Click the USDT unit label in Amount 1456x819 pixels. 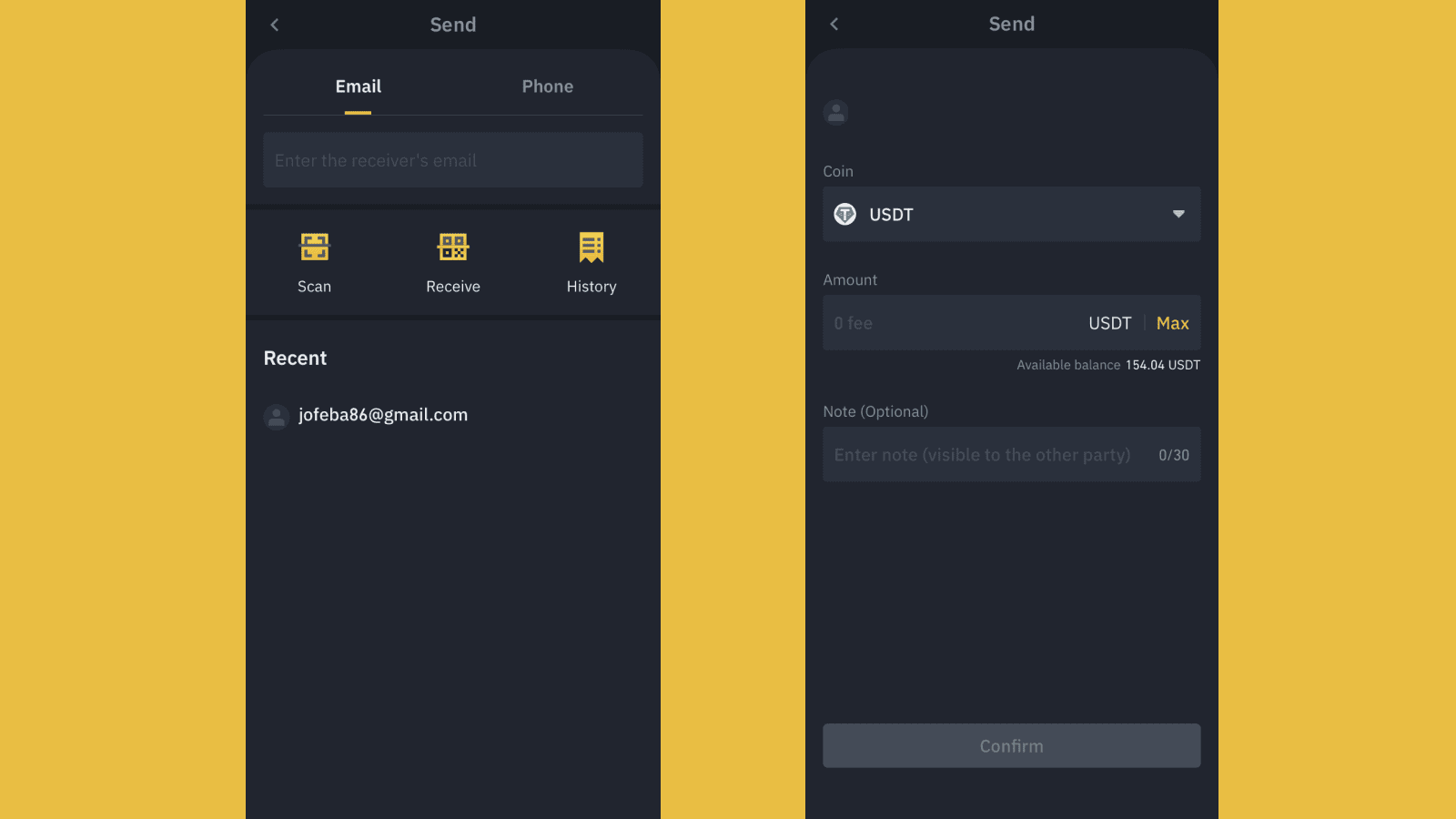click(x=1110, y=323)
